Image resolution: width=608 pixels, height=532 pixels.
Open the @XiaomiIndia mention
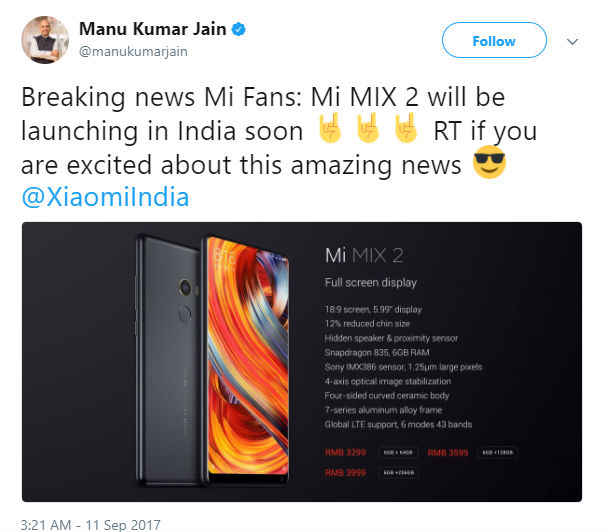tap(105, 197)
